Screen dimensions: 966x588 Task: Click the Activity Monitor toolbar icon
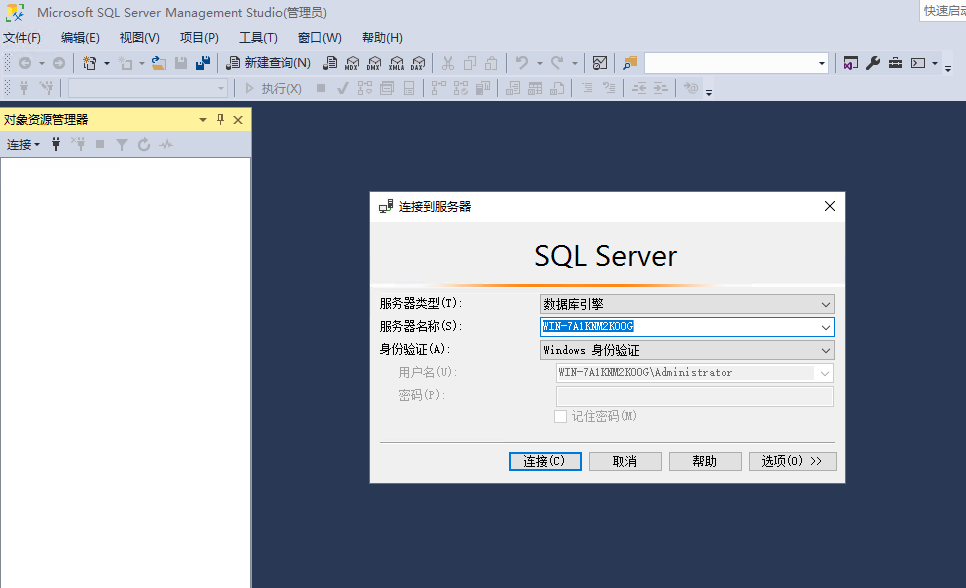[x=599, y=63]
